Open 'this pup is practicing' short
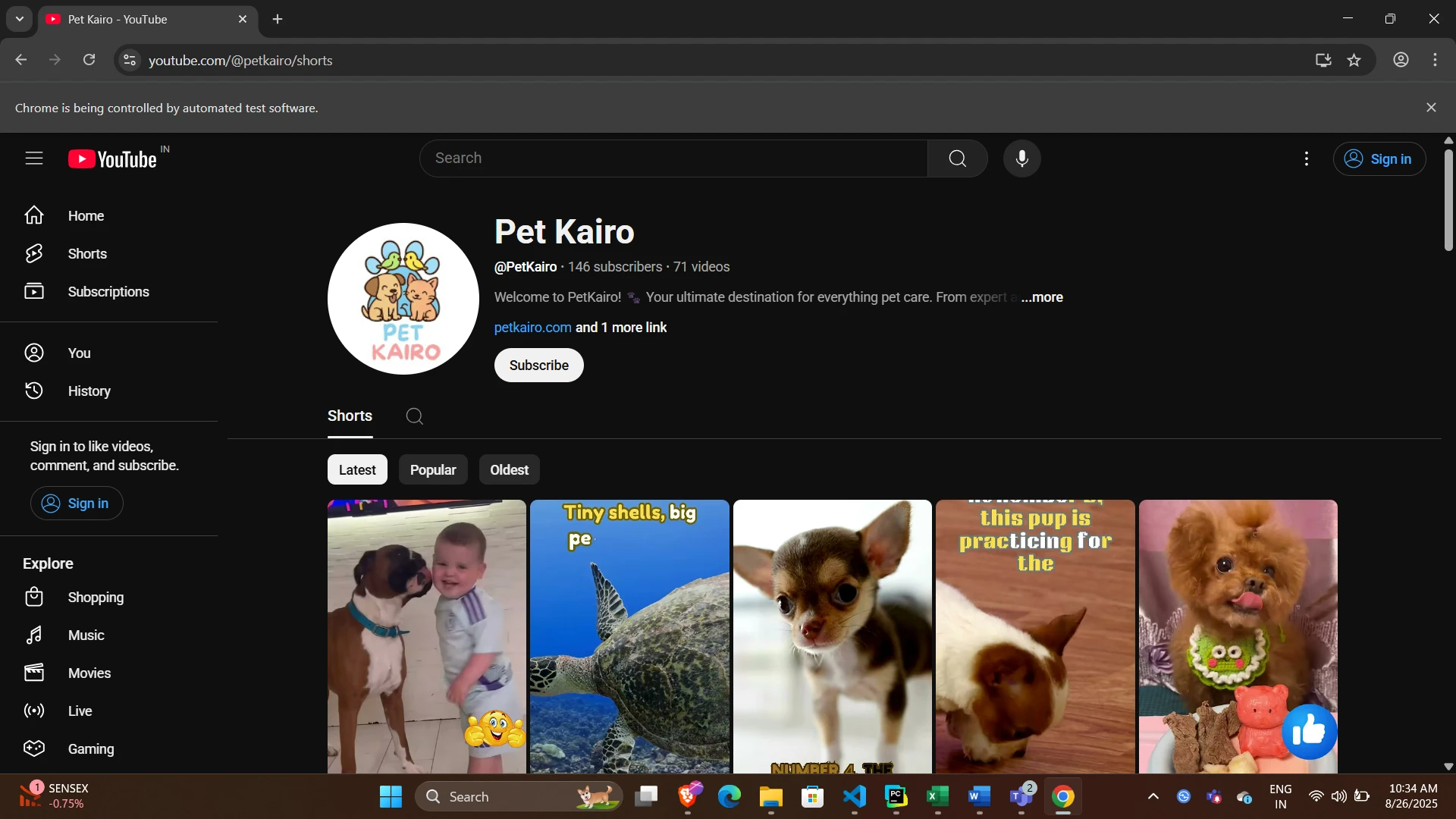 tap(1035, 637)
